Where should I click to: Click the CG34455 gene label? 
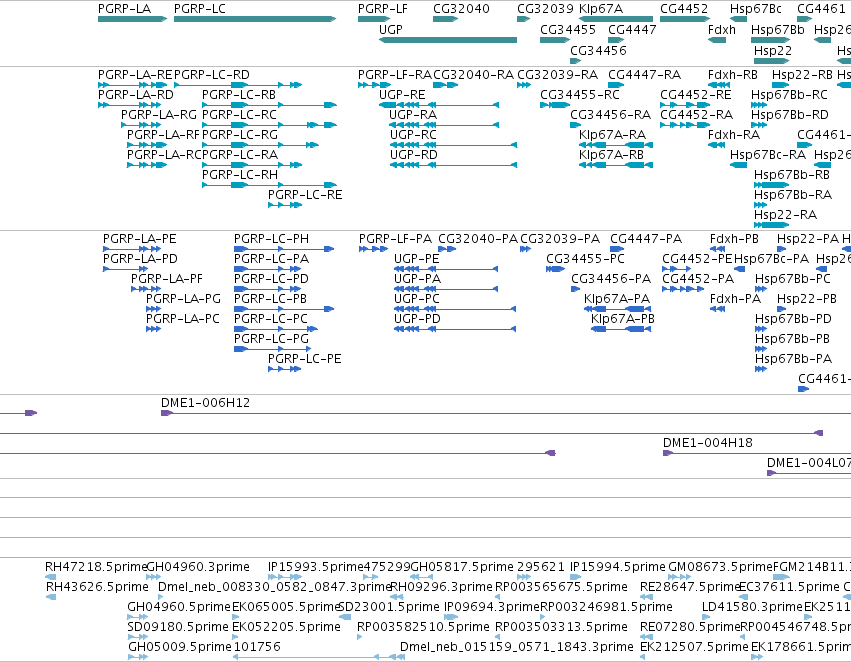568,29
